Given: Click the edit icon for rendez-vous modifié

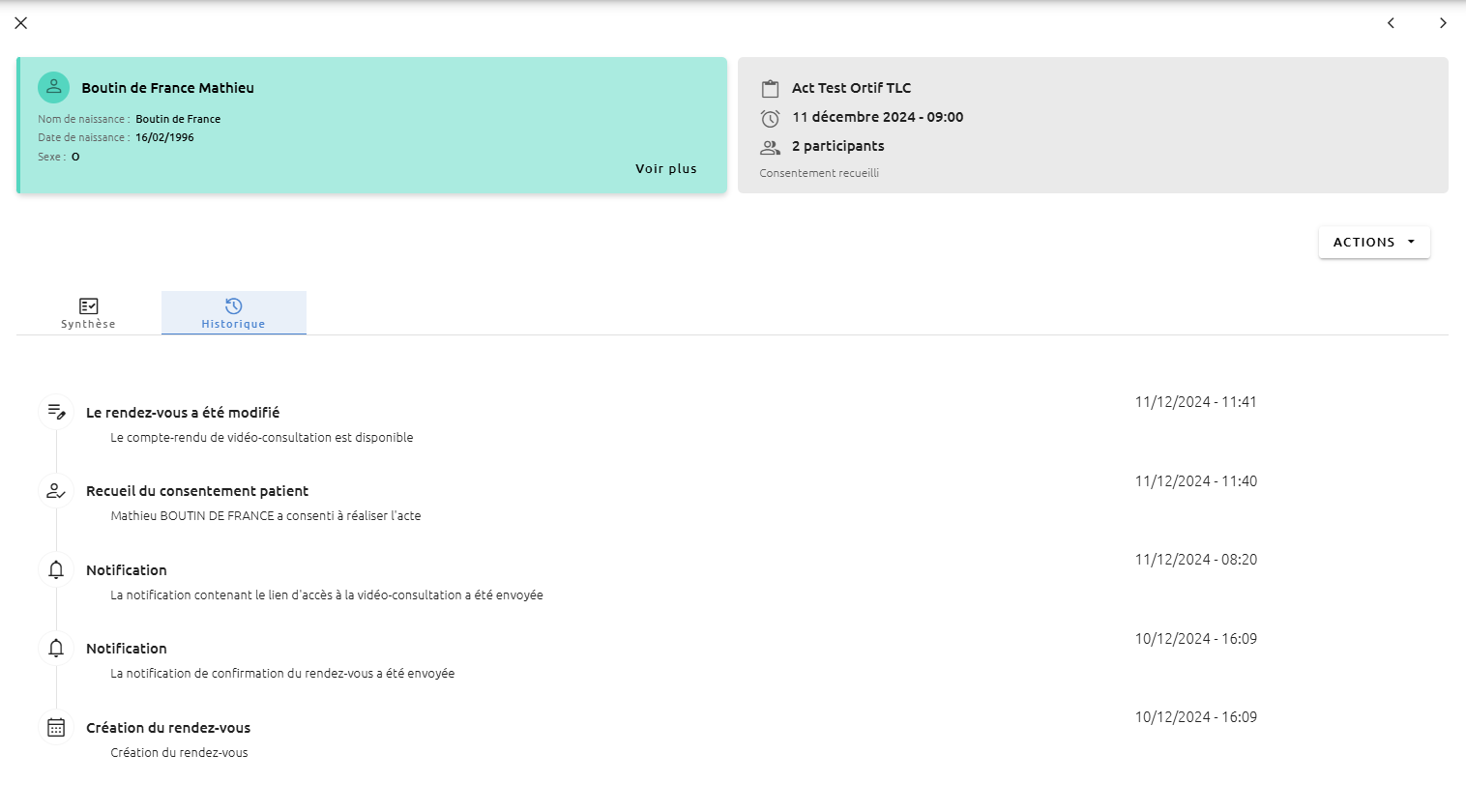Looking at the screenshot, I should click(56, 412).
